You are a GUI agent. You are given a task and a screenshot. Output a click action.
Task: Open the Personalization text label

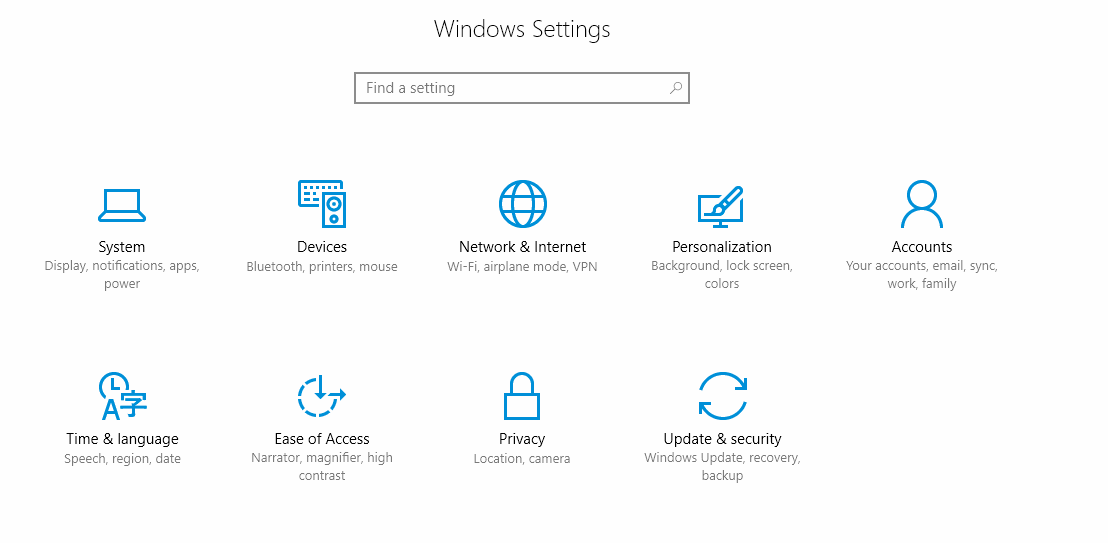(722, 247)
